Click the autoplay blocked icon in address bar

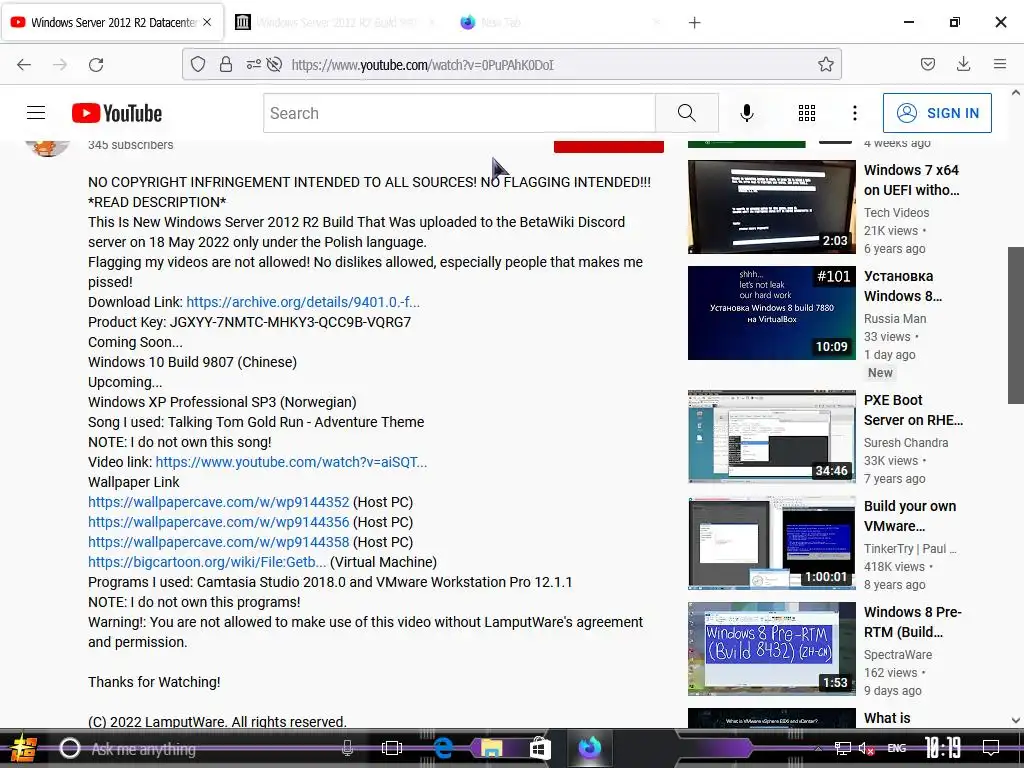pyautogui.click(x=274, y=64)
